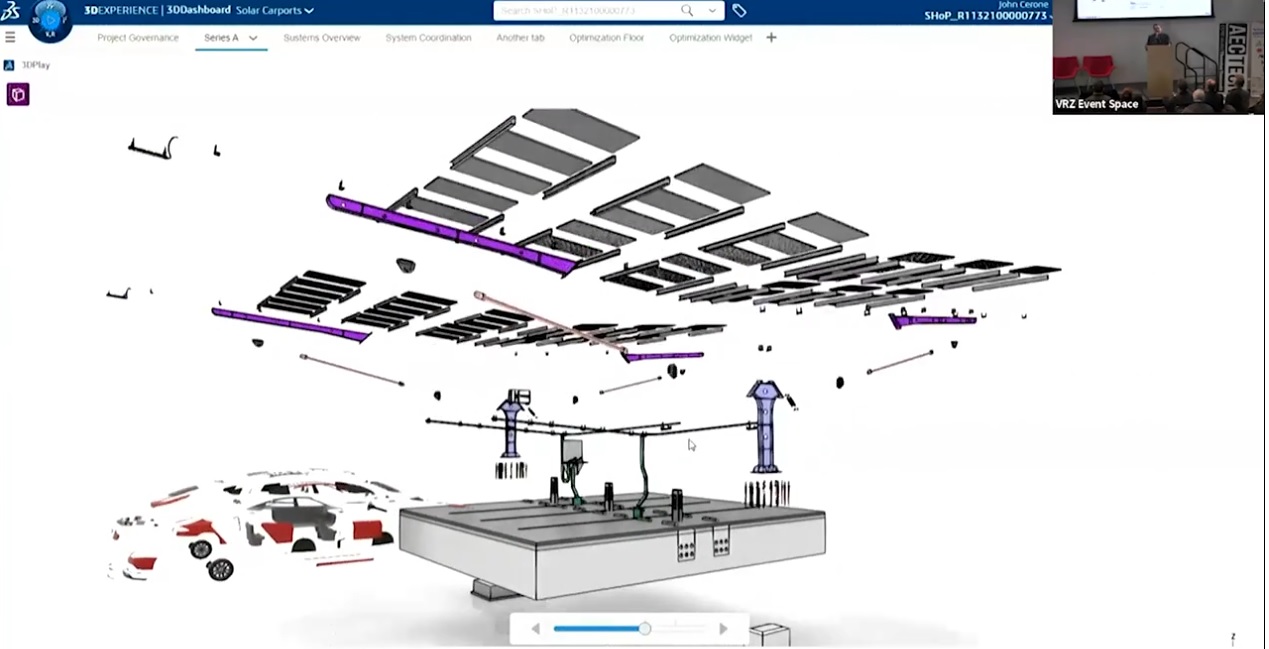The width and height of the screenshot is (1269, 649).
Task: Open the System Coordination tab
Action: (428, 38)
